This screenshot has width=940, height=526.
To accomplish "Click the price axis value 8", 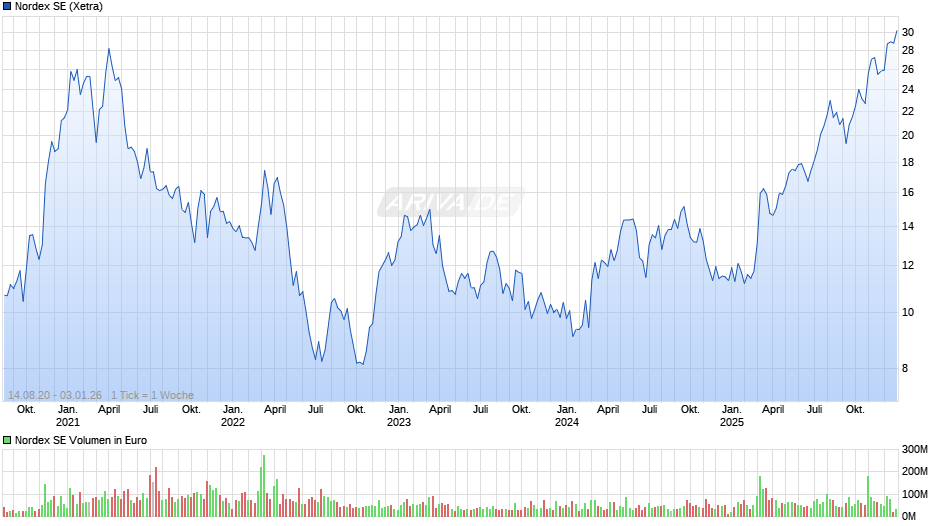I will (x=905, y=369).
